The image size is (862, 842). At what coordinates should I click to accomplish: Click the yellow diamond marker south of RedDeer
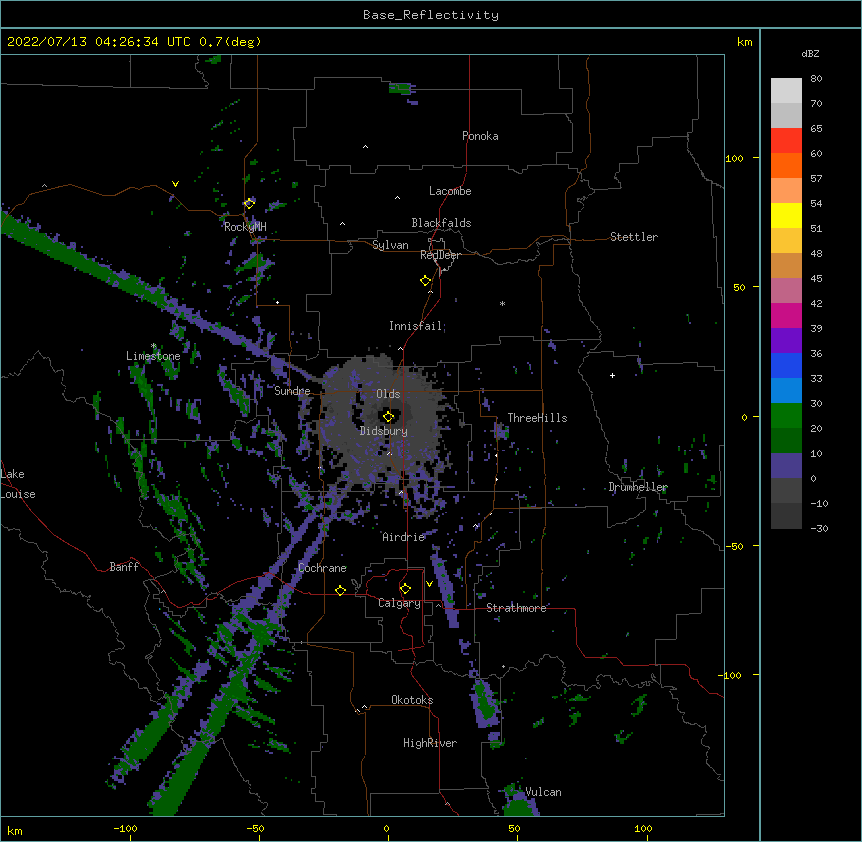point(425,281)
